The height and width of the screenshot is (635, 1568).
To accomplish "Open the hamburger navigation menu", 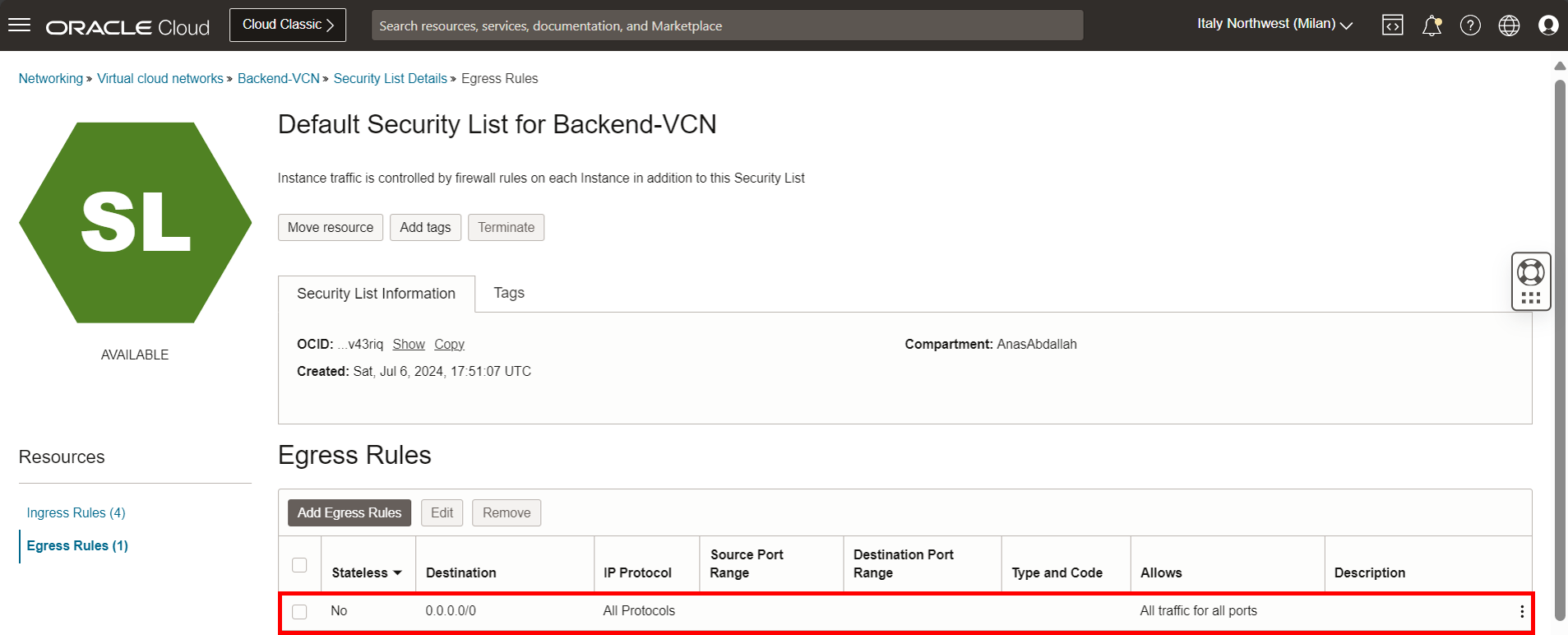I will click(x=19, y=25).
